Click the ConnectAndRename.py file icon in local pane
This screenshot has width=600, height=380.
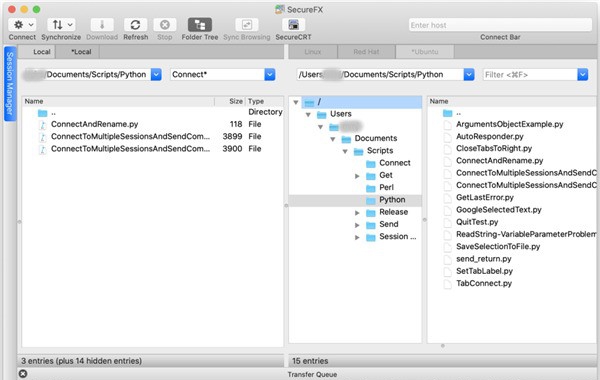pyautogui.click(x=42, y=125)
